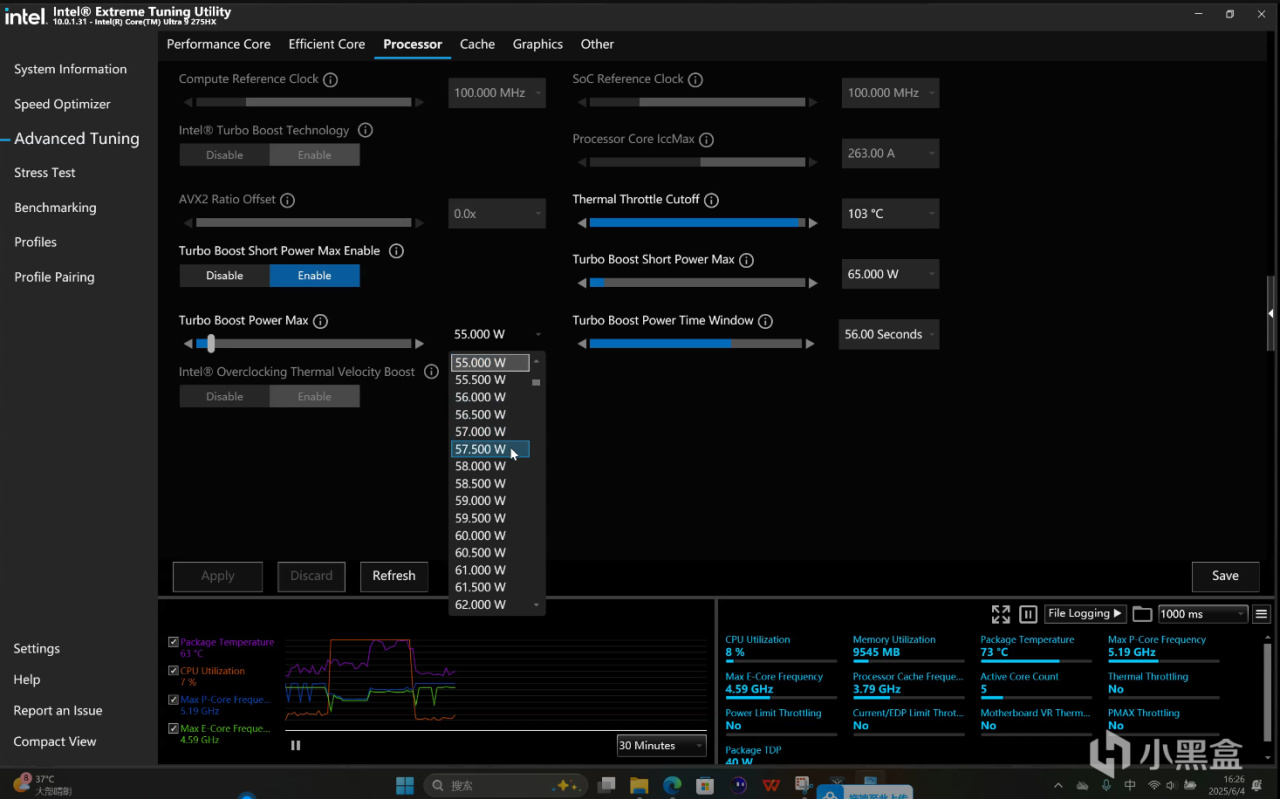
Task: Pause the monitoring graph playback
Action: click(x=295, y=745)
